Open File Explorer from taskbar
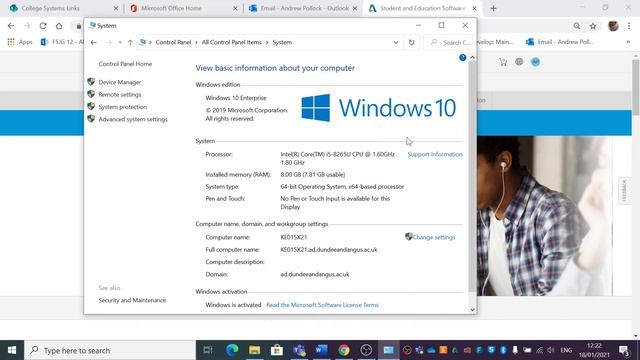The width and height of the screenshot is (640, 360). click(x=255, y=350)
